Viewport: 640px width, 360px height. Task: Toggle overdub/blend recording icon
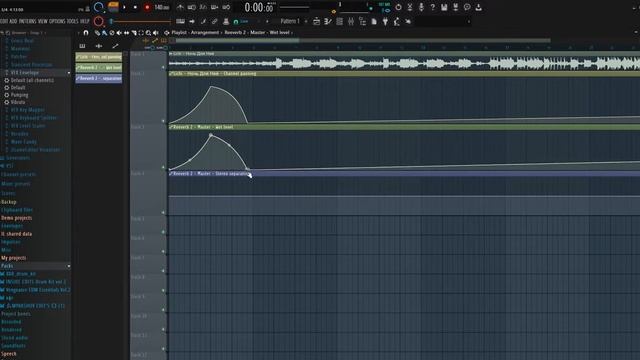point(214,7)
